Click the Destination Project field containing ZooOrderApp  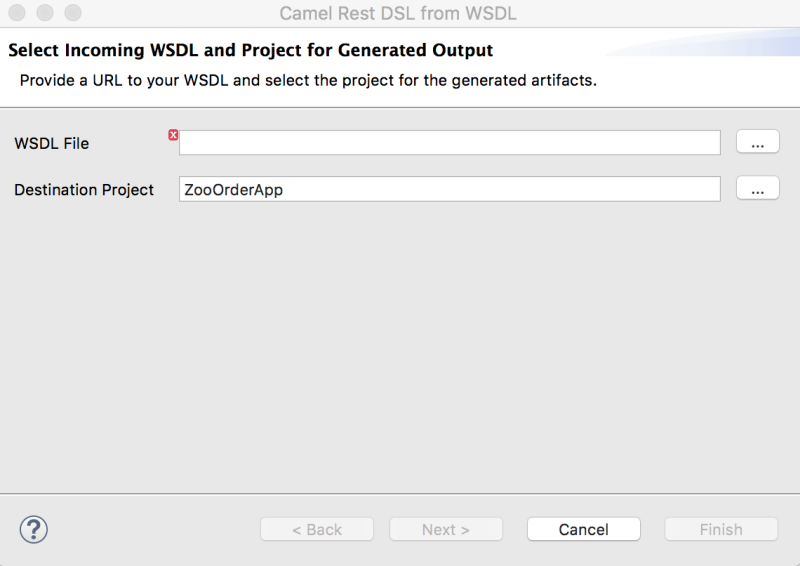pos(449,189)
